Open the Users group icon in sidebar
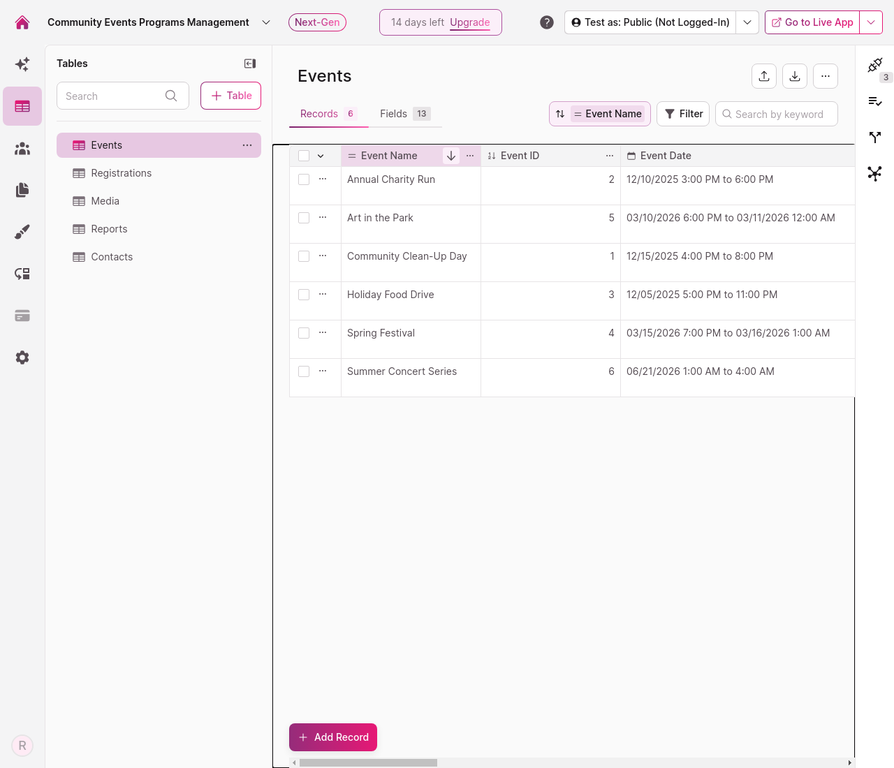The width and height of the screenshot is (894, 768). click(x=22, y=148)
